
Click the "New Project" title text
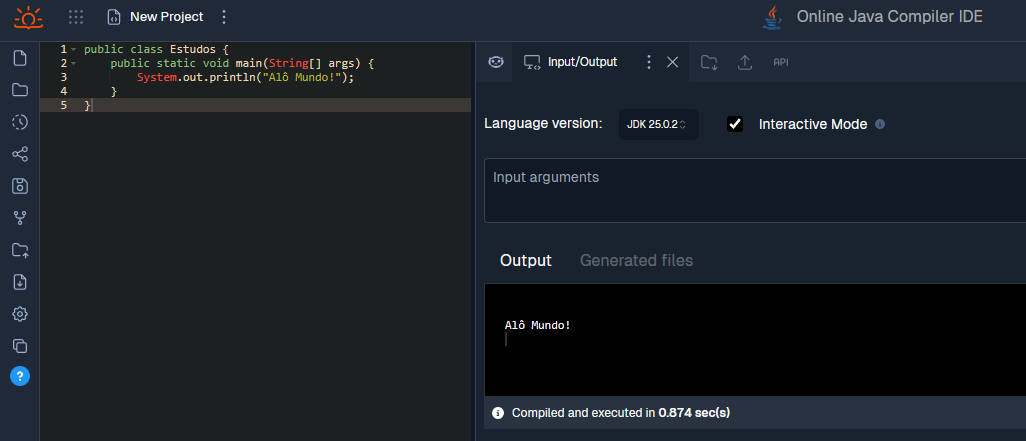click(167, 17)
